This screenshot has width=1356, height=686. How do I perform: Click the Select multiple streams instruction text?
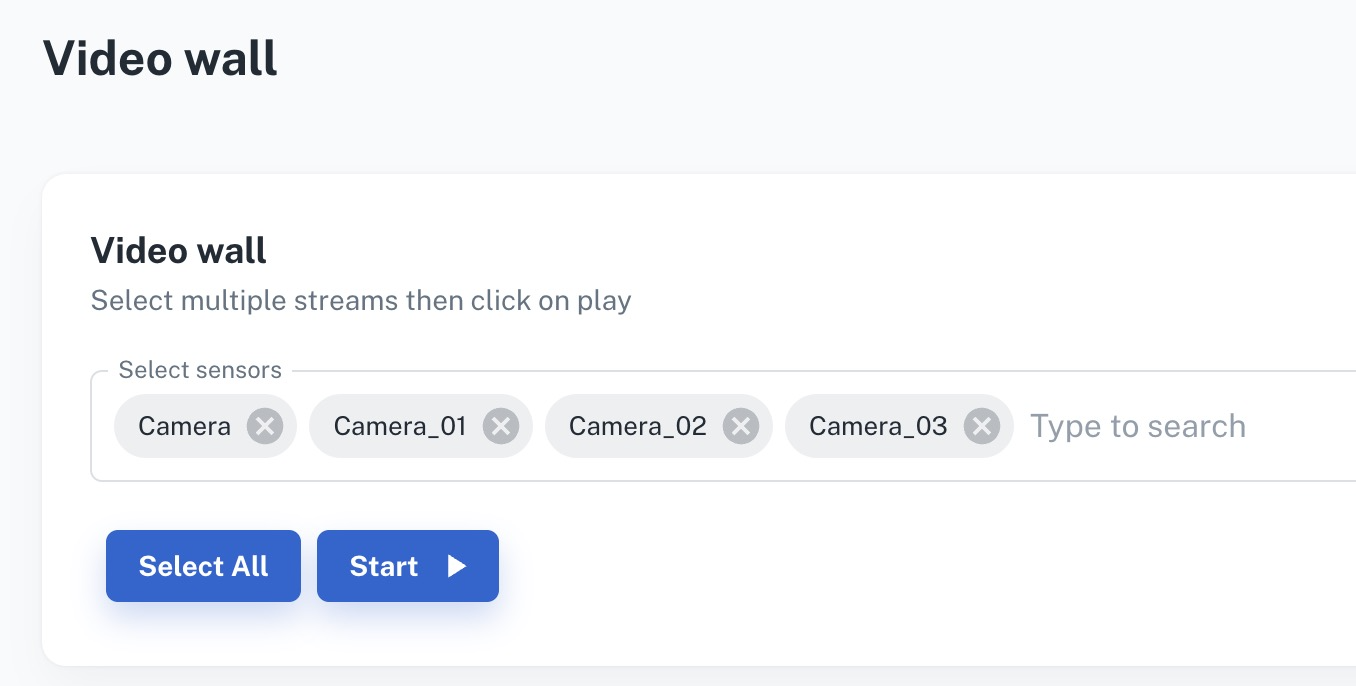click(361, 301)
